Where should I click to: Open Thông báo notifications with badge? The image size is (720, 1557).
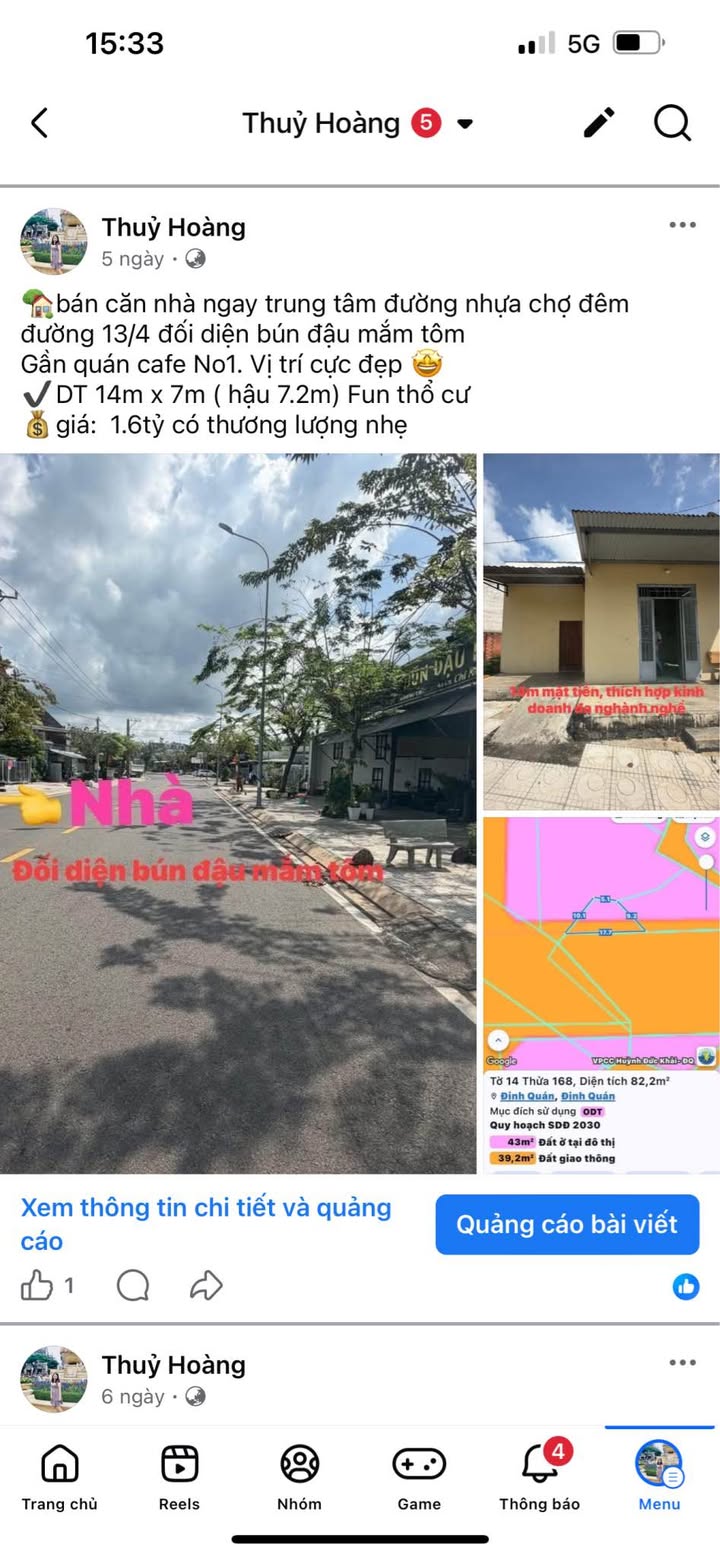[540, 1476]
